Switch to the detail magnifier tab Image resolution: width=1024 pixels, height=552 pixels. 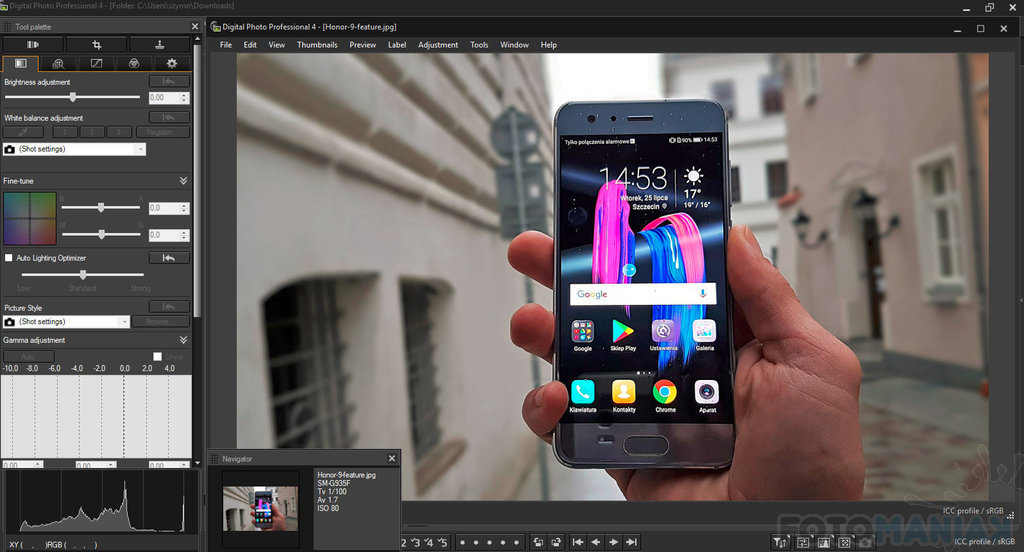click(x=58, y=63)
